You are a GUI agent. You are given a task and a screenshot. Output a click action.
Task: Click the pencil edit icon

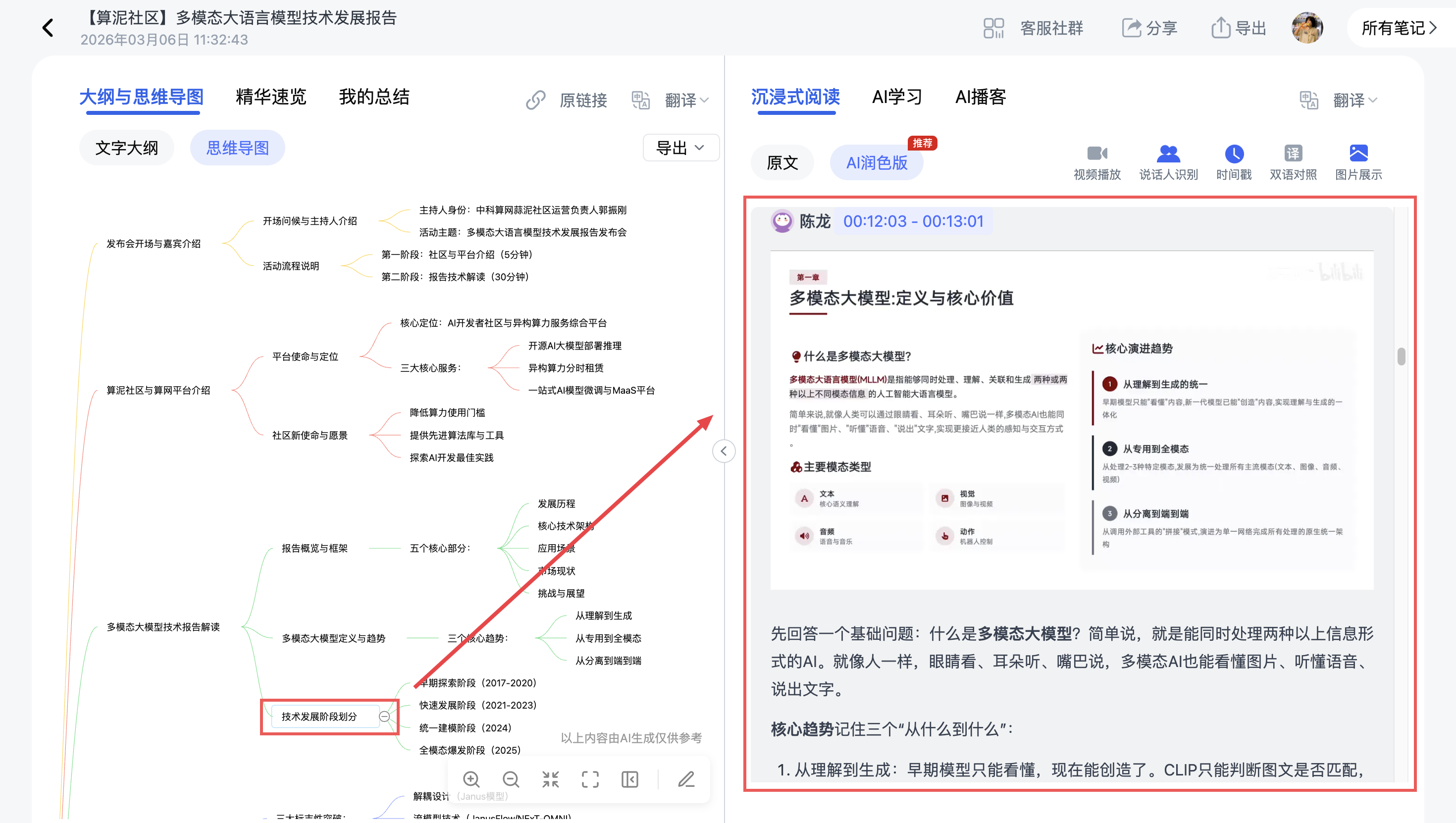point(686,779)
